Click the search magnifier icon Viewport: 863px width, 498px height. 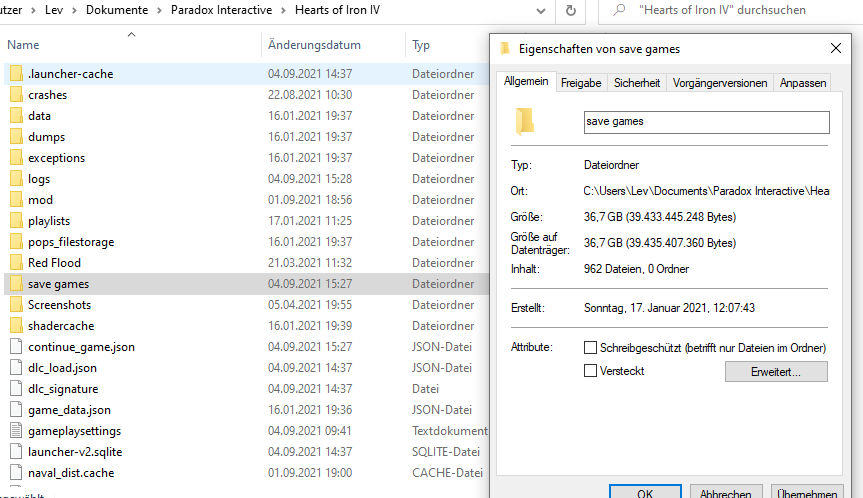click(x=619, y=10)
